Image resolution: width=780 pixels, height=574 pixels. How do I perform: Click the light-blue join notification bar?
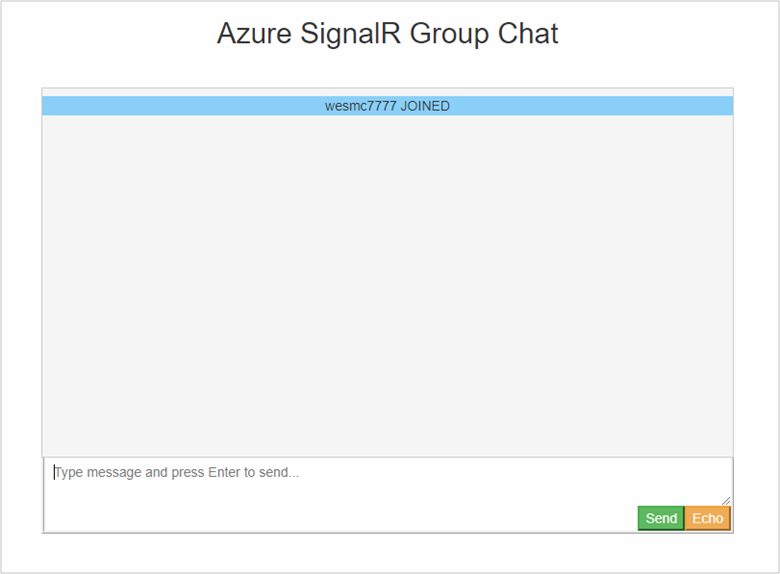coord(388,106)
